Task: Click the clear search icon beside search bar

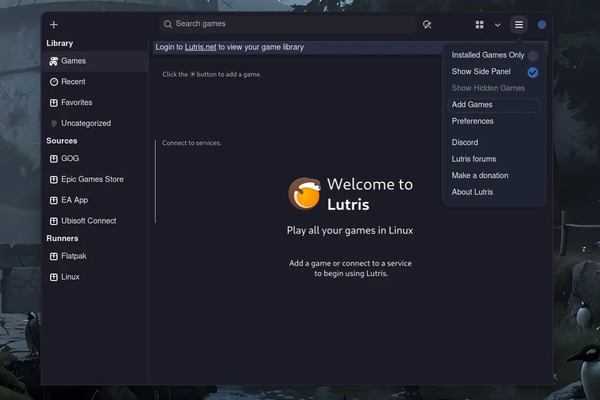Action: coord(427,24)
